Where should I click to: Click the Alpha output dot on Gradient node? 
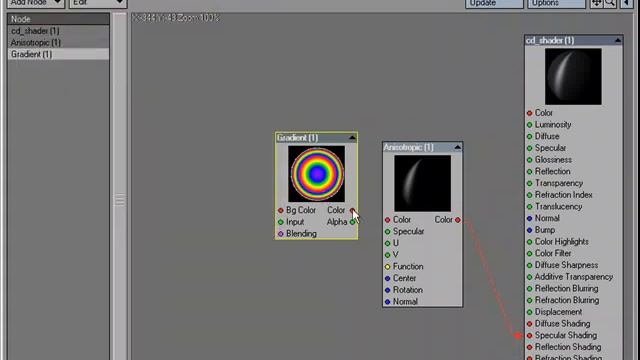(x=352, y=222)
